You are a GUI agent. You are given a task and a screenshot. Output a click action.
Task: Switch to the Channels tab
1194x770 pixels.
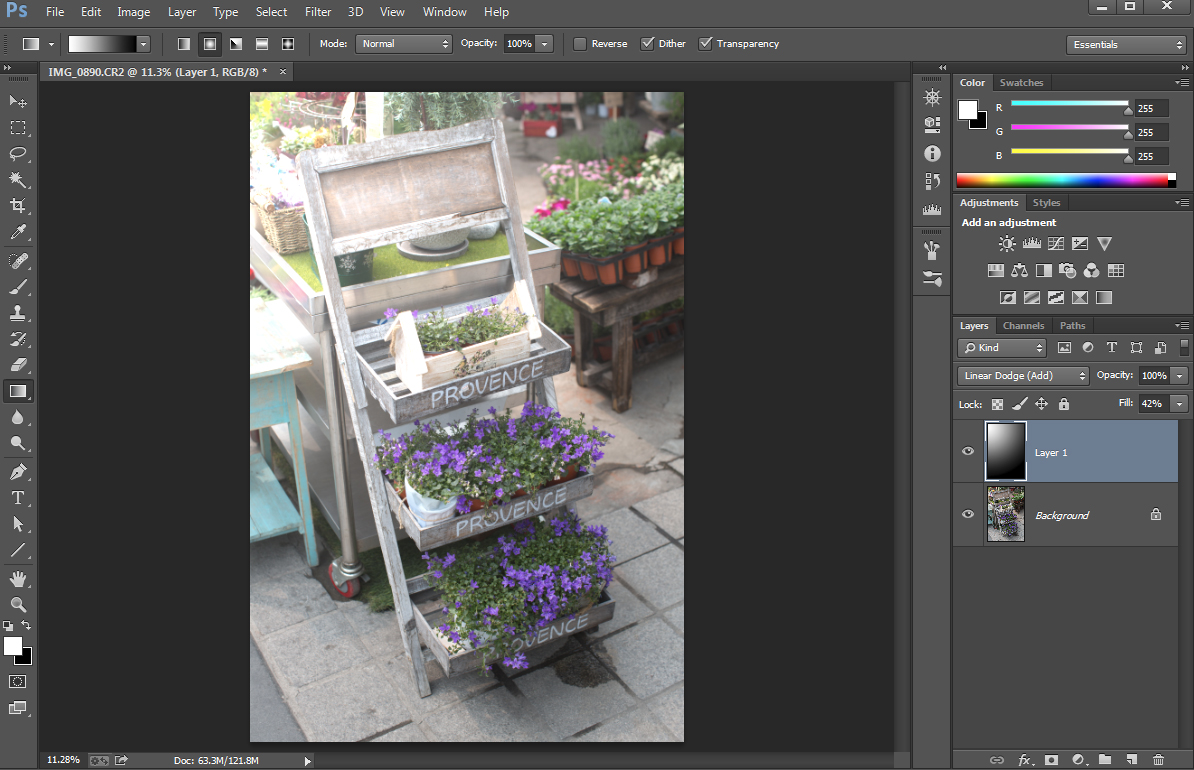pos(1023,326)
